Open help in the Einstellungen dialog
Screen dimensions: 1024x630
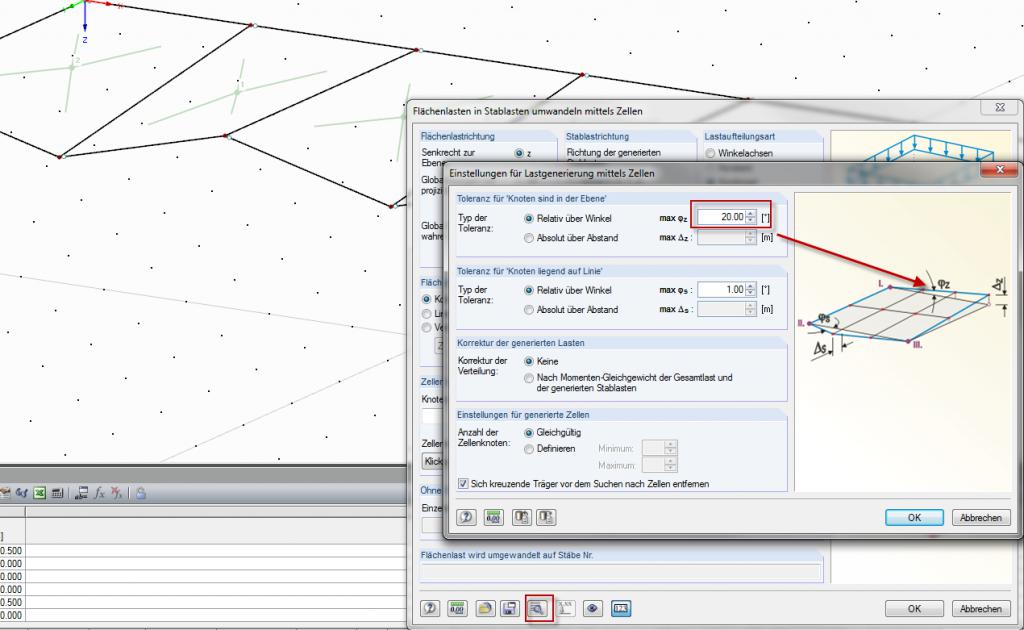coord(466,517)
